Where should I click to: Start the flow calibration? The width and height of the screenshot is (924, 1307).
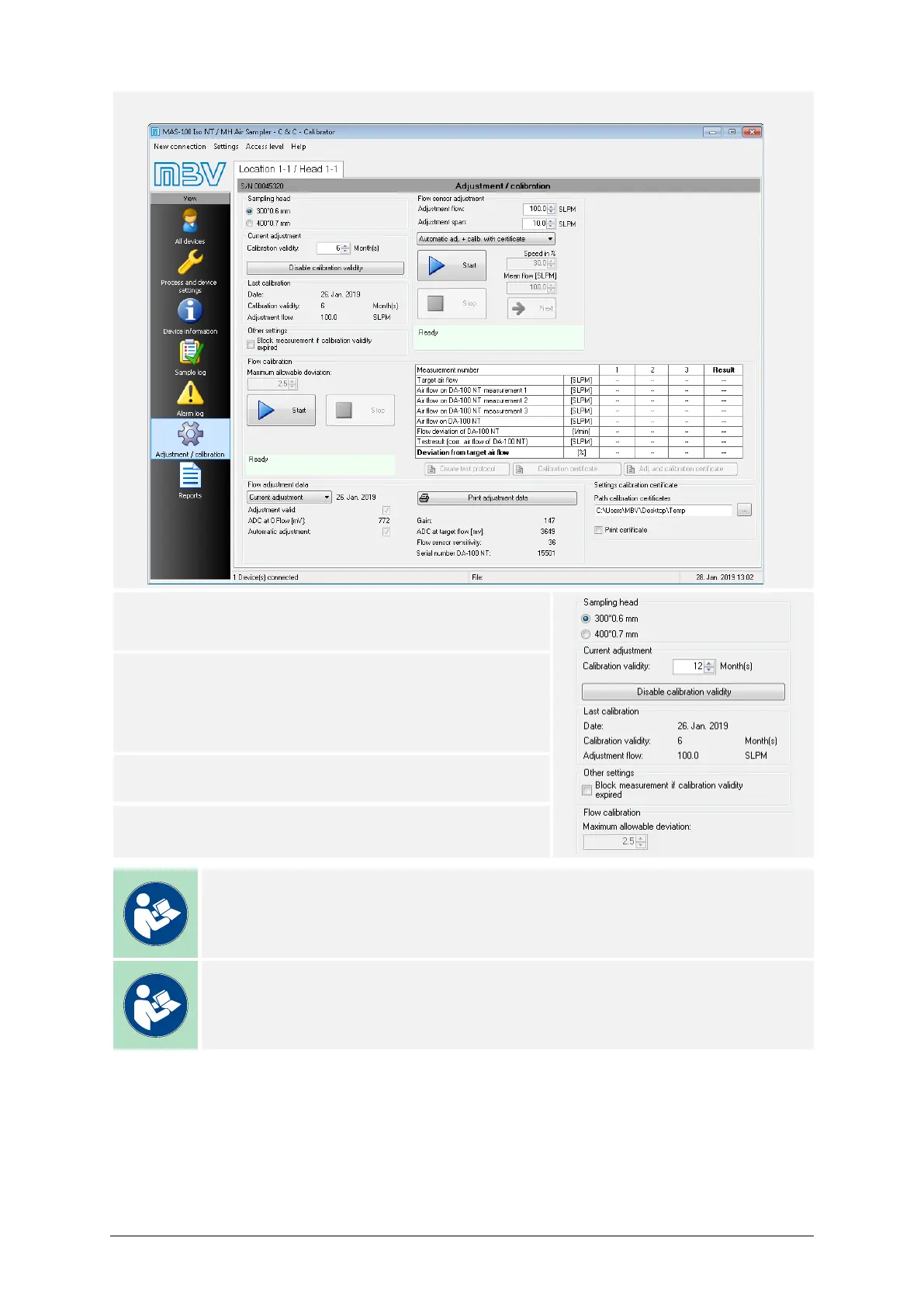coord(282,411)
